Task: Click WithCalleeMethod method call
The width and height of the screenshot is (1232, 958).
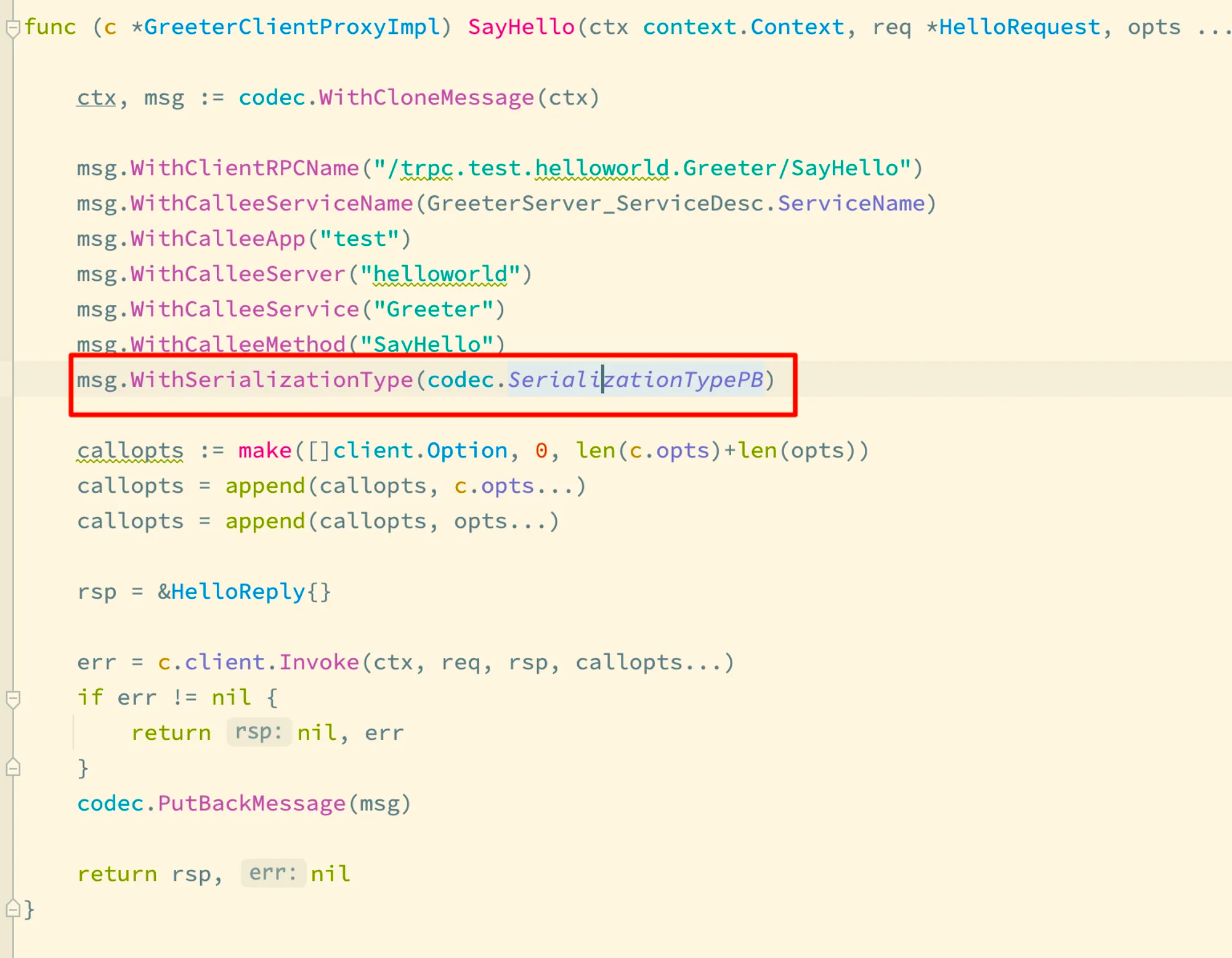Action: coord(238,344)
